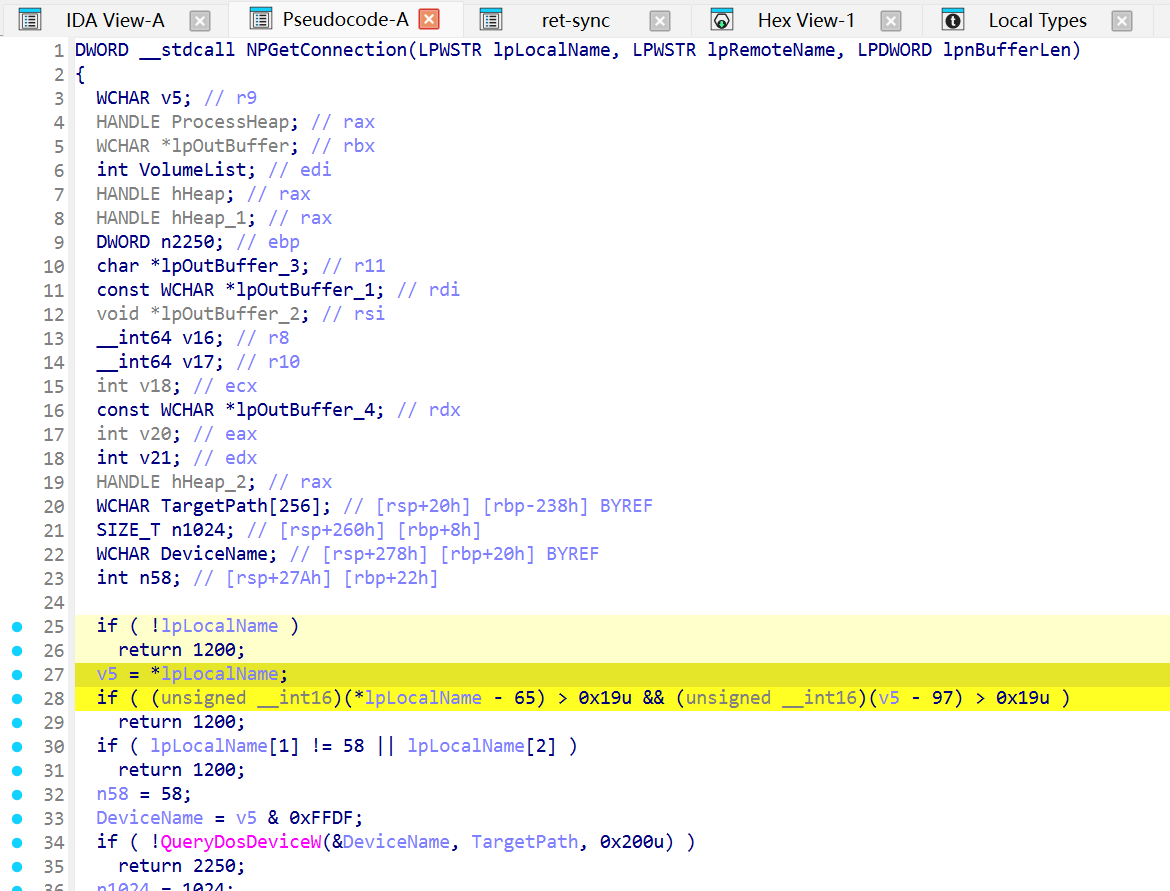Switch to the Pseudocode-A tab
Image resolution: width=1170 pixels, height=891 pixels.
pos(345,19)
